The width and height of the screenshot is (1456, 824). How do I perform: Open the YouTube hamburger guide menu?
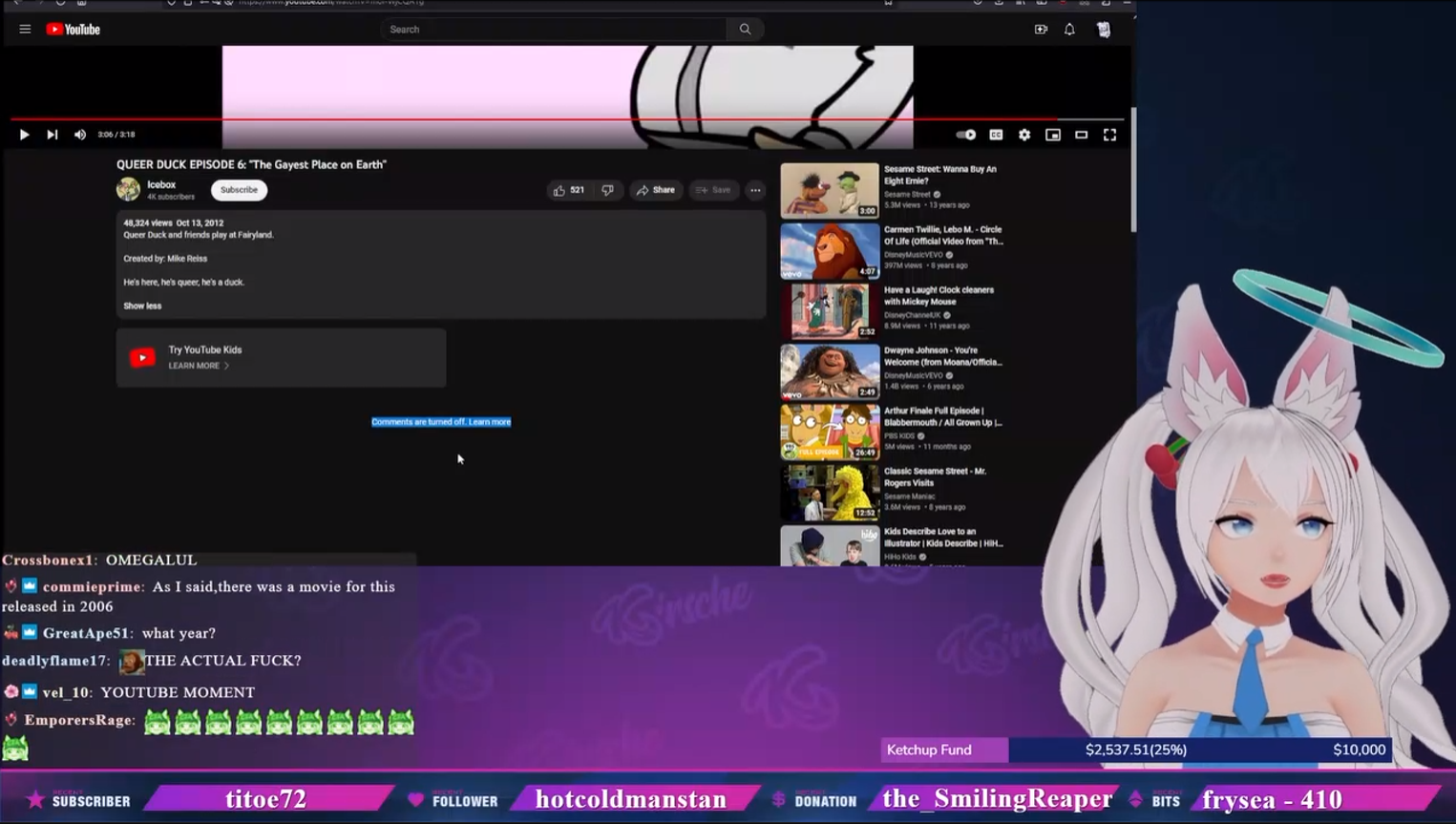point(25,30)
